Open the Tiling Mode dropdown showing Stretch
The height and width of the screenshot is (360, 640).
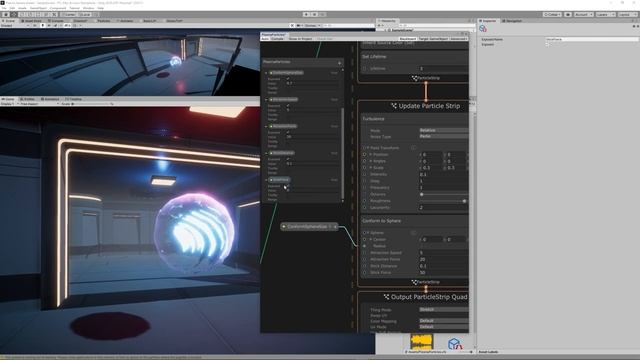[444, 309]
